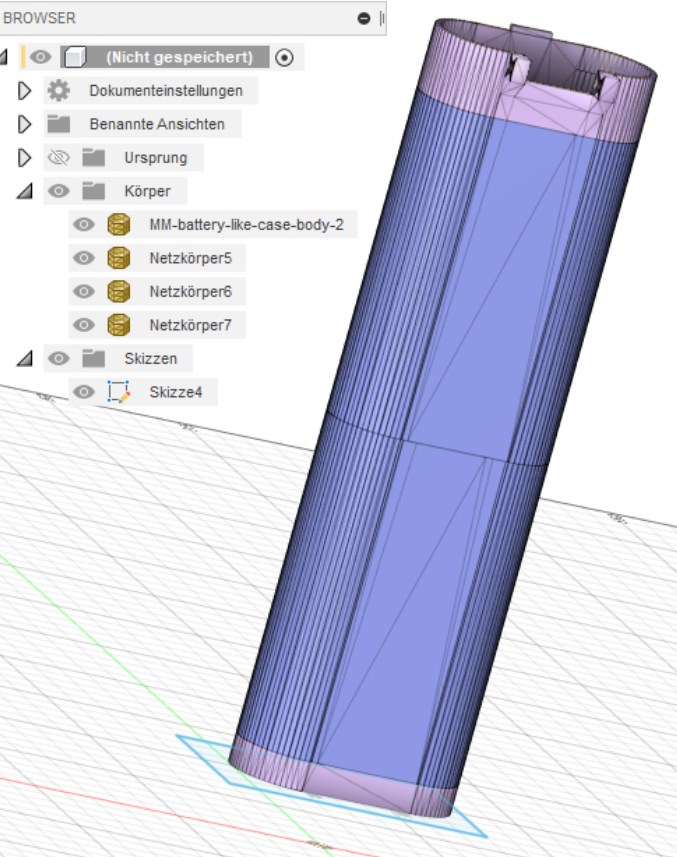The width and height of the screenshot is (677, 857).
Task: Expand the Benannte Ansichten folder
Action: point(24,124)
